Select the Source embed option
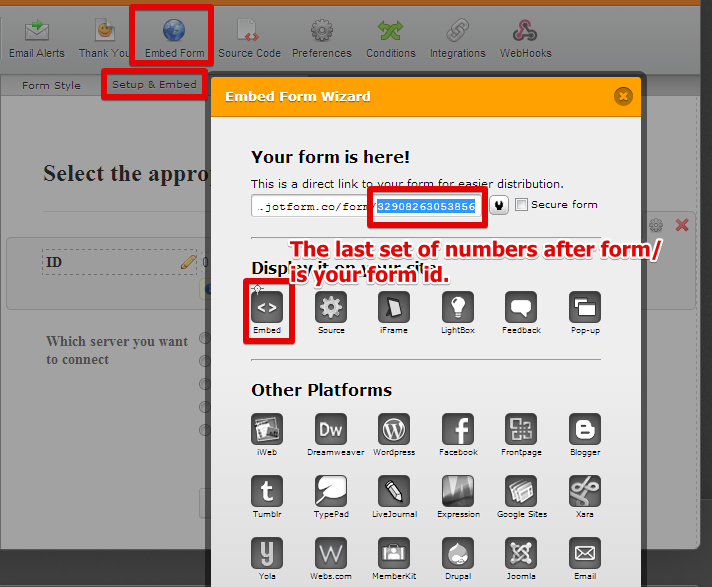The width and height of the screenshot is (712, 587). (x=331, y=308)
